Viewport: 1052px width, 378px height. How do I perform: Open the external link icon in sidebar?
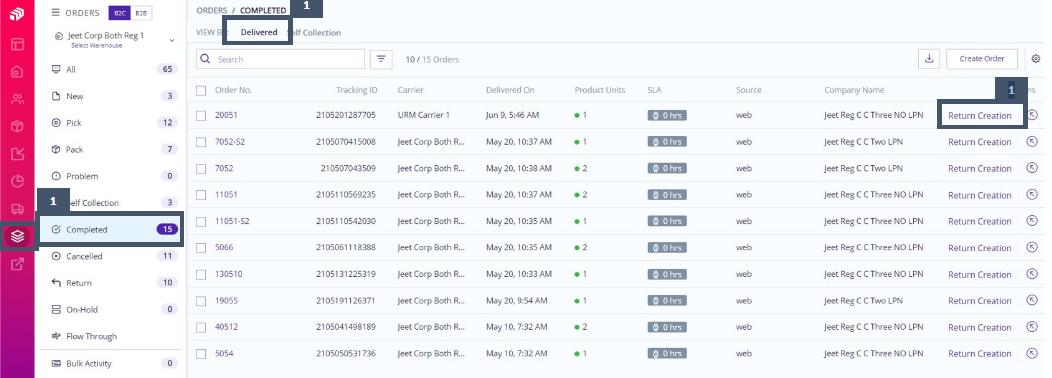tap(17, 264)
